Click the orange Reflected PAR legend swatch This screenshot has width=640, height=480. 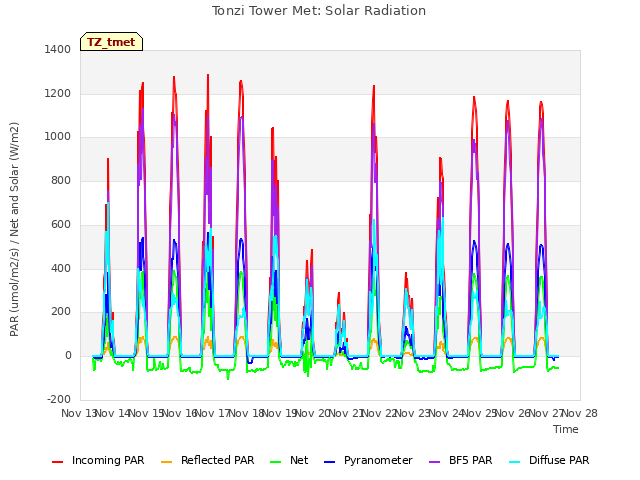pyautogui.click(x=167, y=462)
